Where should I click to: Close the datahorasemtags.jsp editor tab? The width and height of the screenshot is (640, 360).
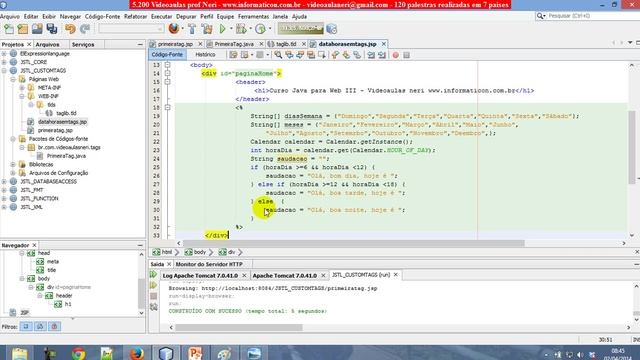tap(384, 44)
